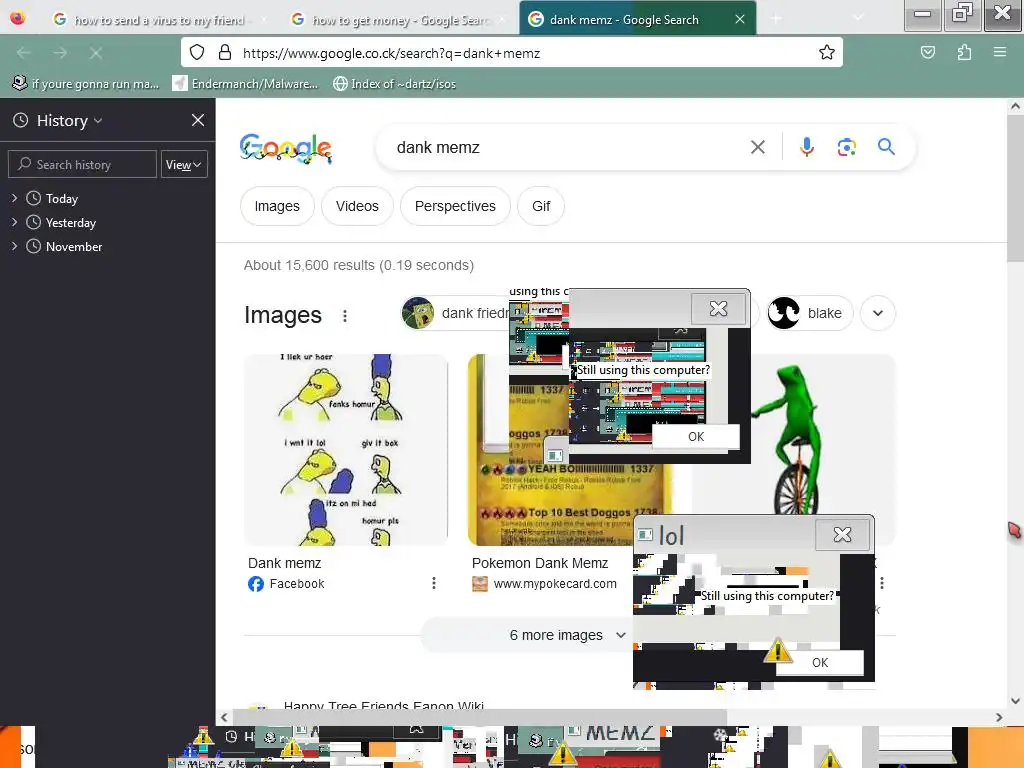This screenshot has width=1024, height=768.
Task: Bookmark this page with the star icon
Action: coord(827,52)
